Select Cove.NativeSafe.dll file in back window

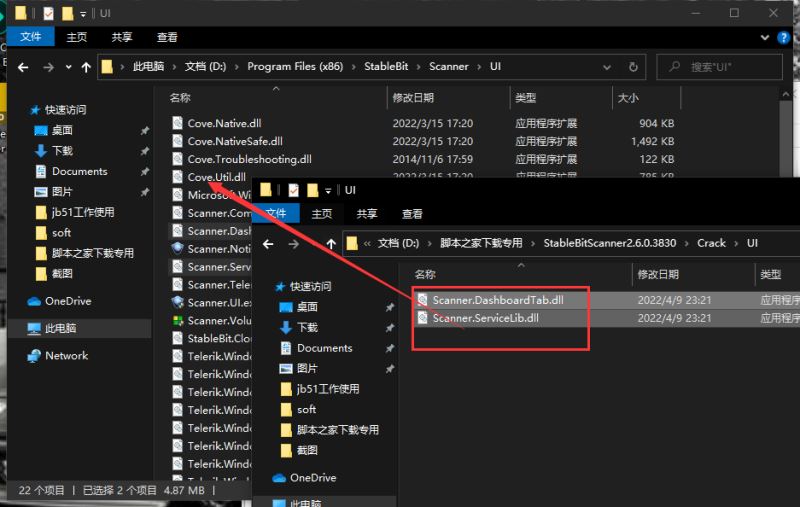[235, 141]
